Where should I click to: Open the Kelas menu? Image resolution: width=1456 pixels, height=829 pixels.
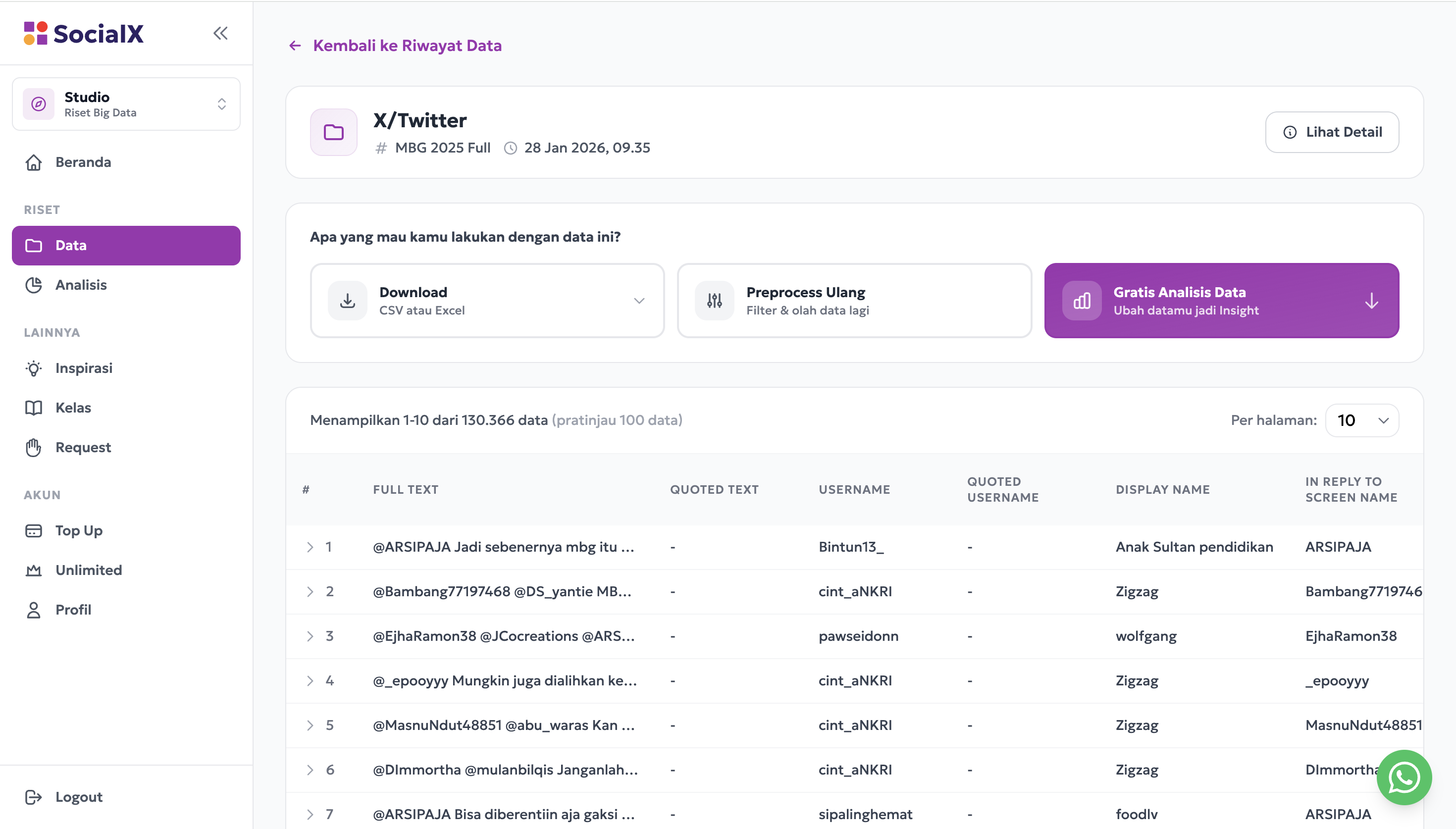click(x=126, y=408)
